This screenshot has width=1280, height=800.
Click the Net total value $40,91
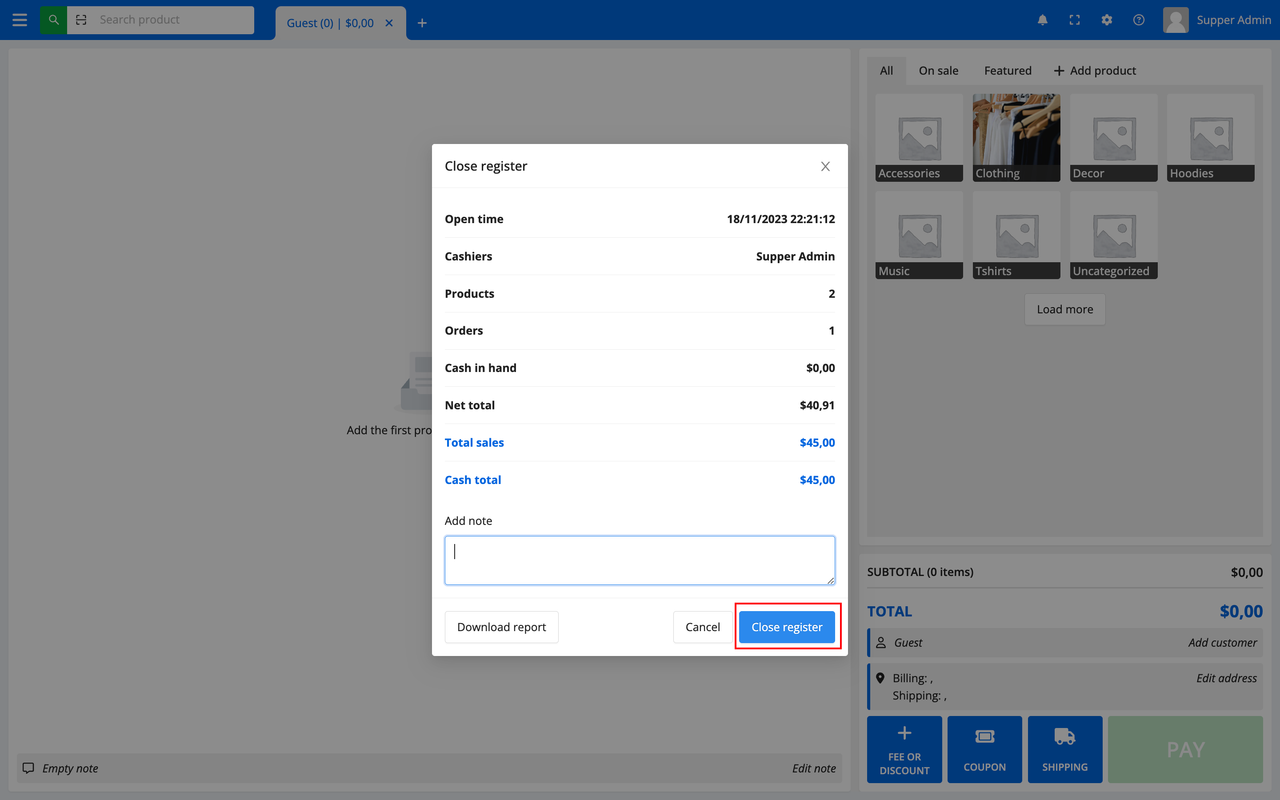pyautogui.click(x=817, y=405)
